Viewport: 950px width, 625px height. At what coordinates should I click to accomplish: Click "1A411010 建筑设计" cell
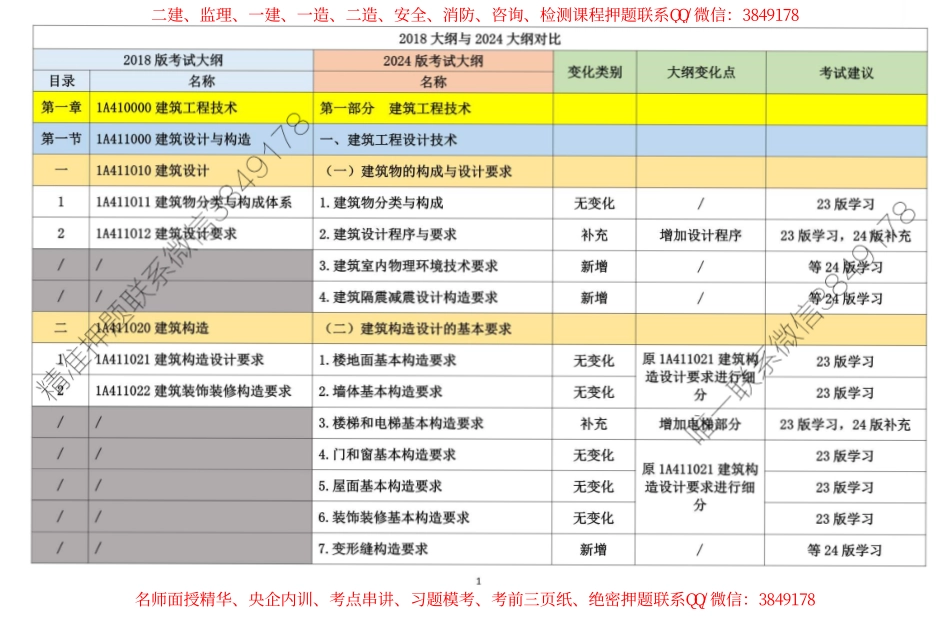(201, 170)
